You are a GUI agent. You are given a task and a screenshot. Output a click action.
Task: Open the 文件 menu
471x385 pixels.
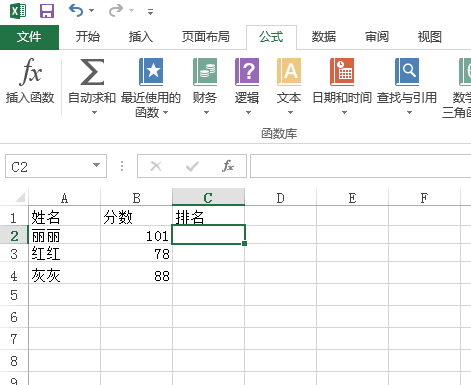[29, 37]
